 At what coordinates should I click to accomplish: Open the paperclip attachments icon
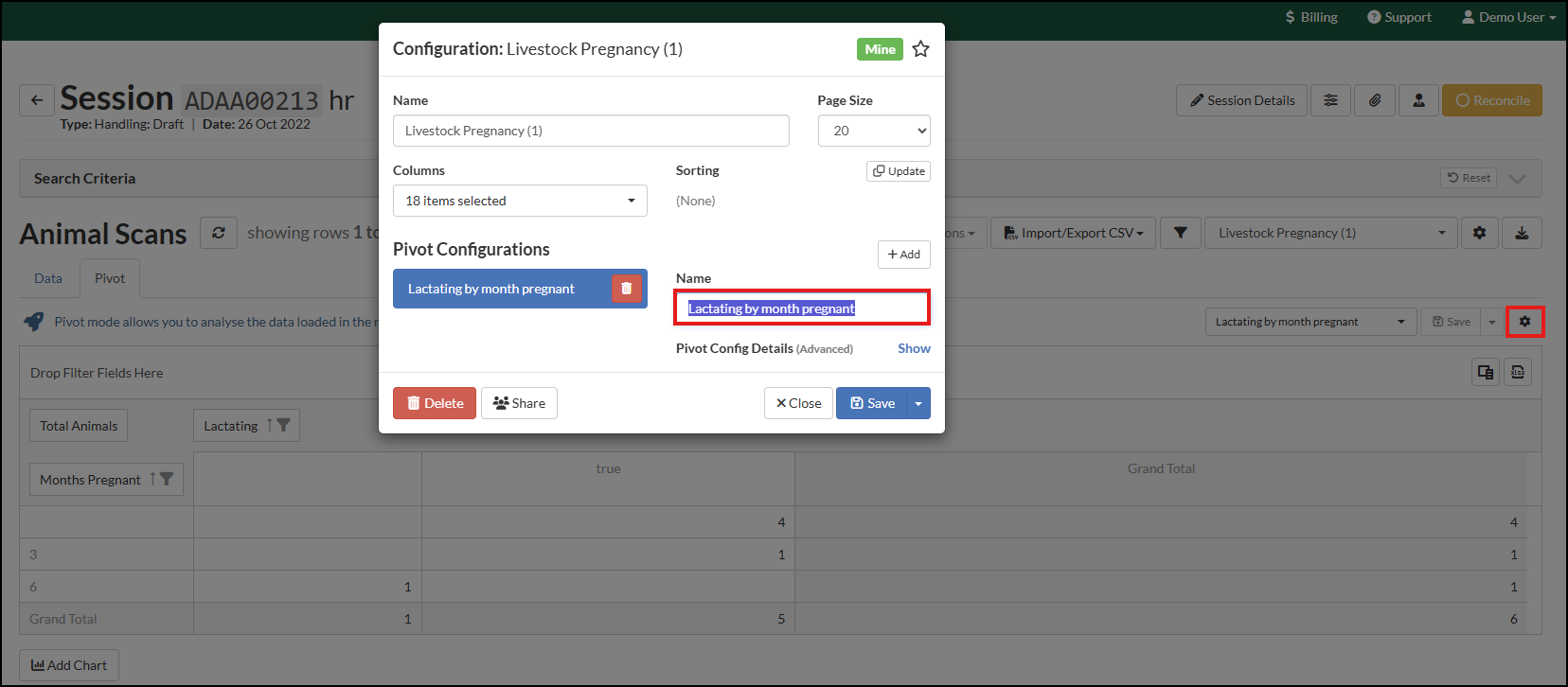pyautogui.click(x=1375, y=100)
